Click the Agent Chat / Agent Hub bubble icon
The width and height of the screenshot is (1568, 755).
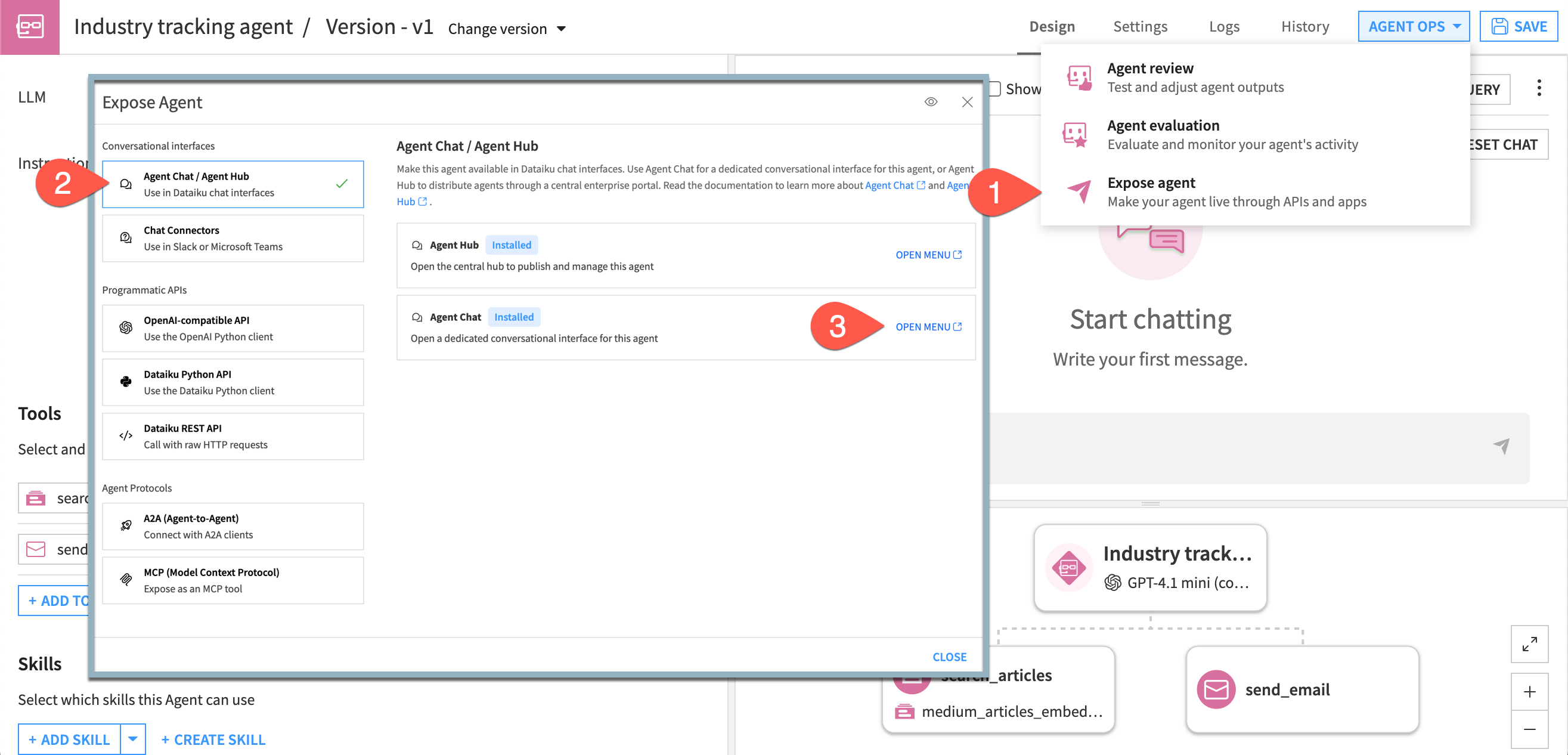click(x=125, y=184)
